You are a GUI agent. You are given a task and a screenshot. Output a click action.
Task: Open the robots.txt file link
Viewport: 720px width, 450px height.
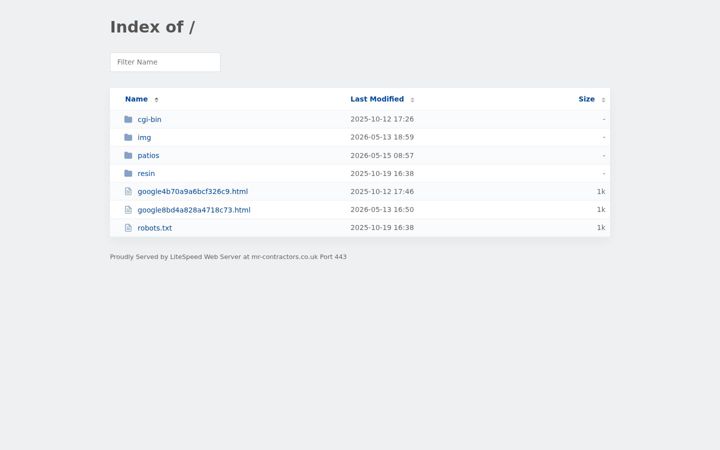155,228
